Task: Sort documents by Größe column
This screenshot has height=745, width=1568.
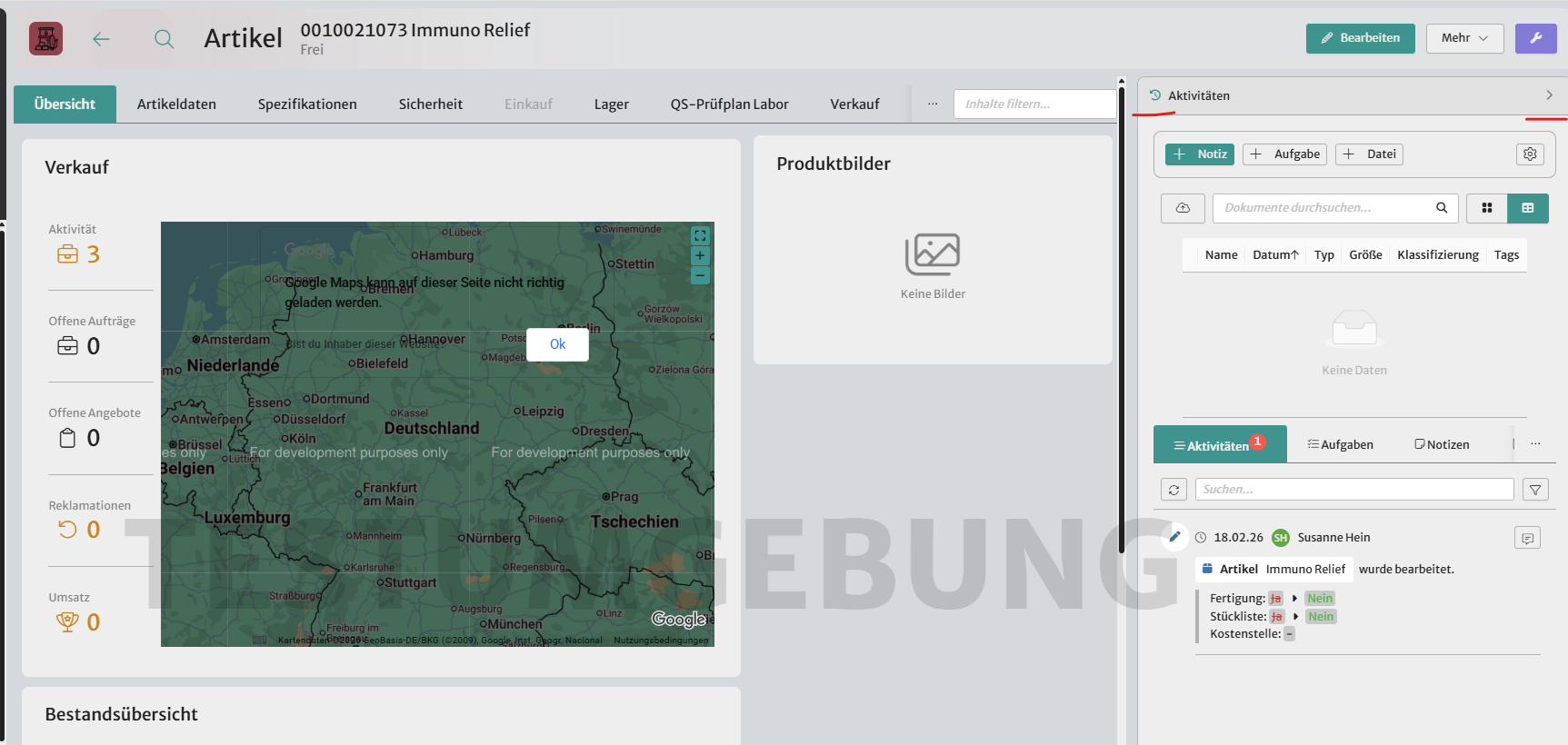Action: (x=1365, y=255)
